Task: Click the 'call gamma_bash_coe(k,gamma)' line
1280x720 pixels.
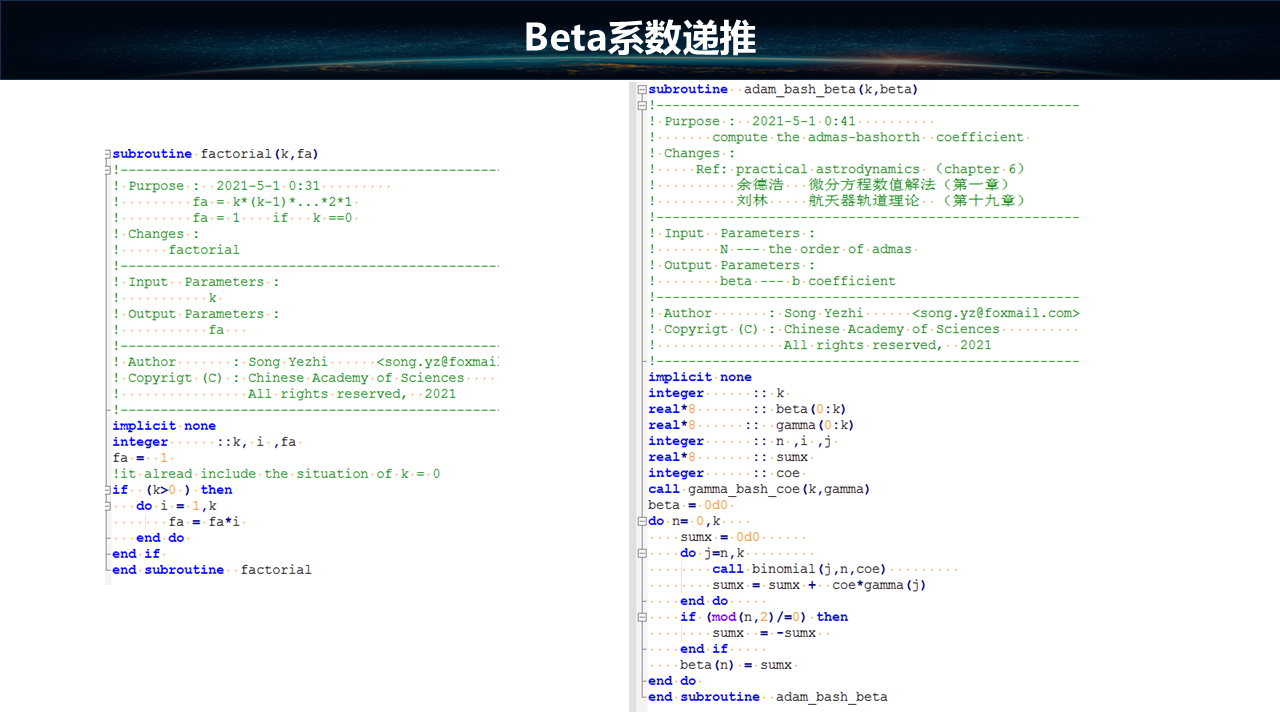Action: coord(759,489)
